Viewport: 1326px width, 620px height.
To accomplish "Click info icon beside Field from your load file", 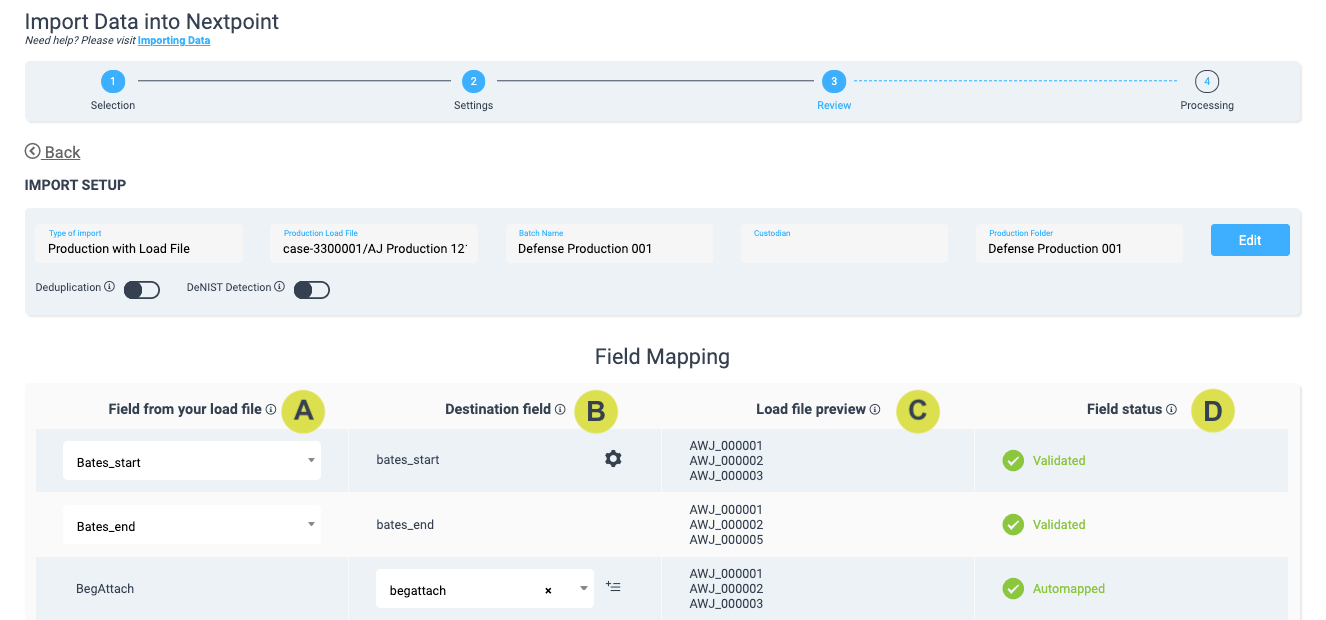I will (271, 409).
